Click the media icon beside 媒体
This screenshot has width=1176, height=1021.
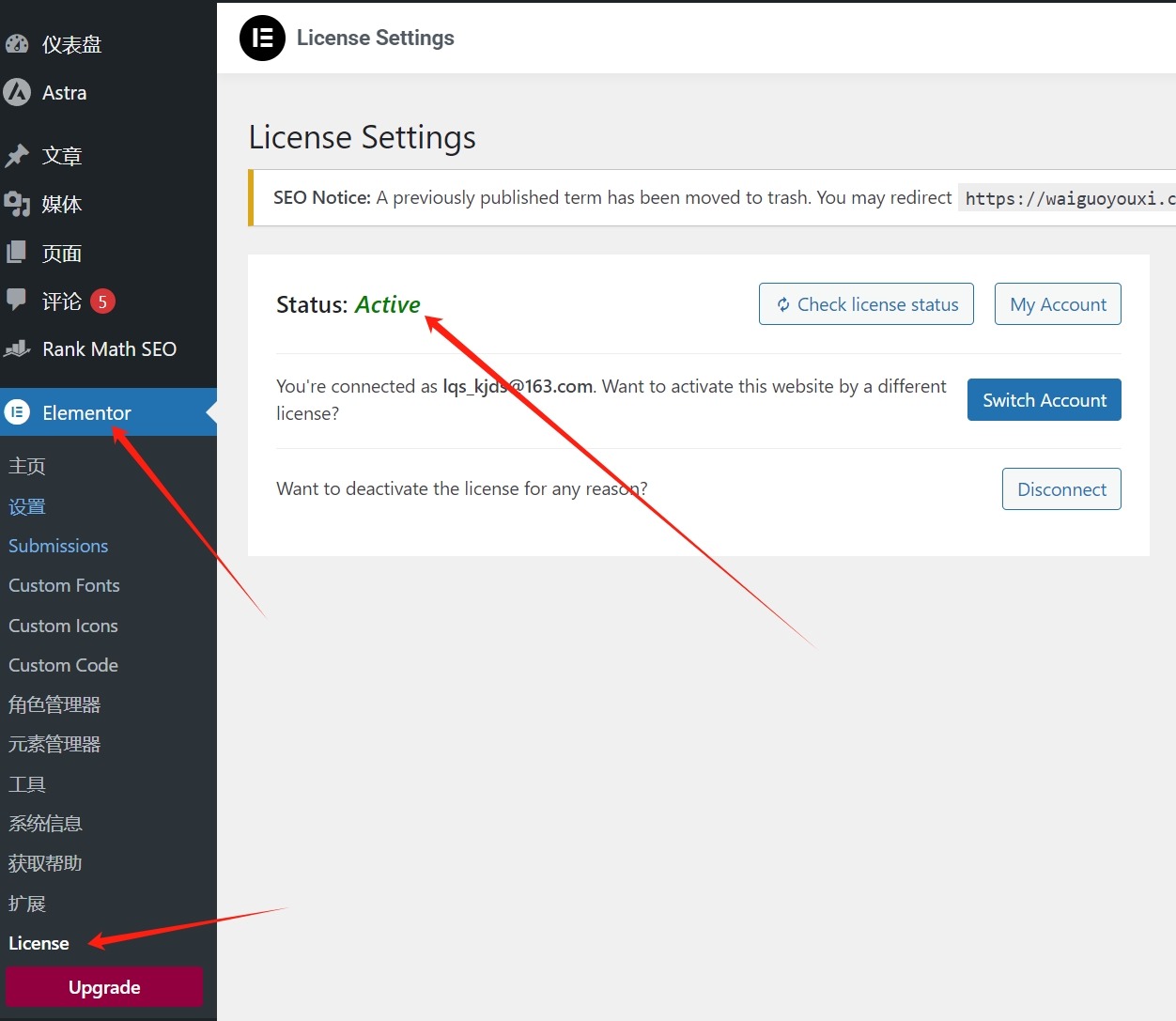(17, 204)
